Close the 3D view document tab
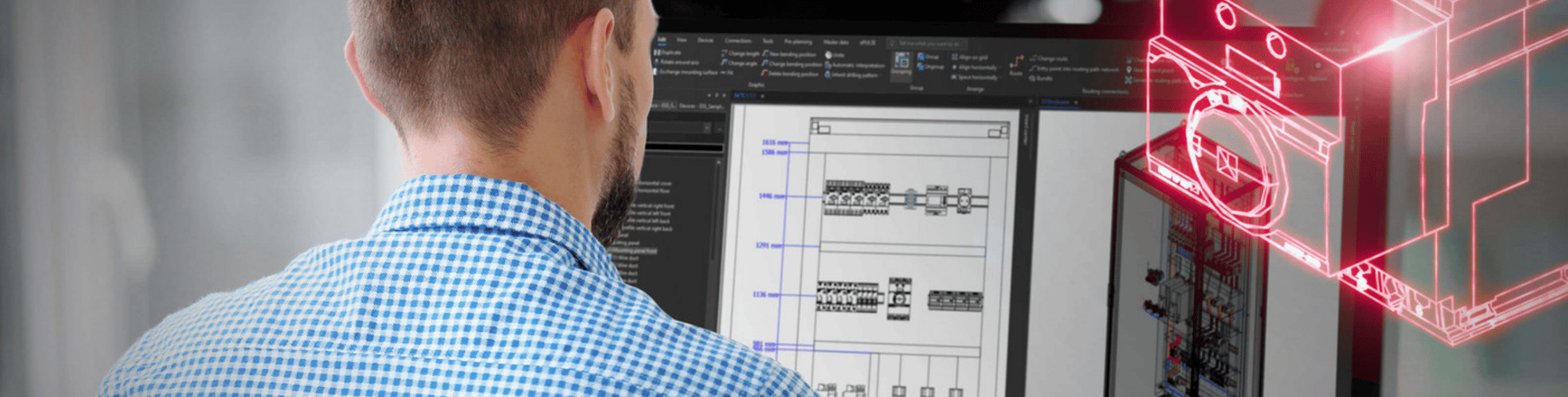1568x397 pixels. point(1076,102)
